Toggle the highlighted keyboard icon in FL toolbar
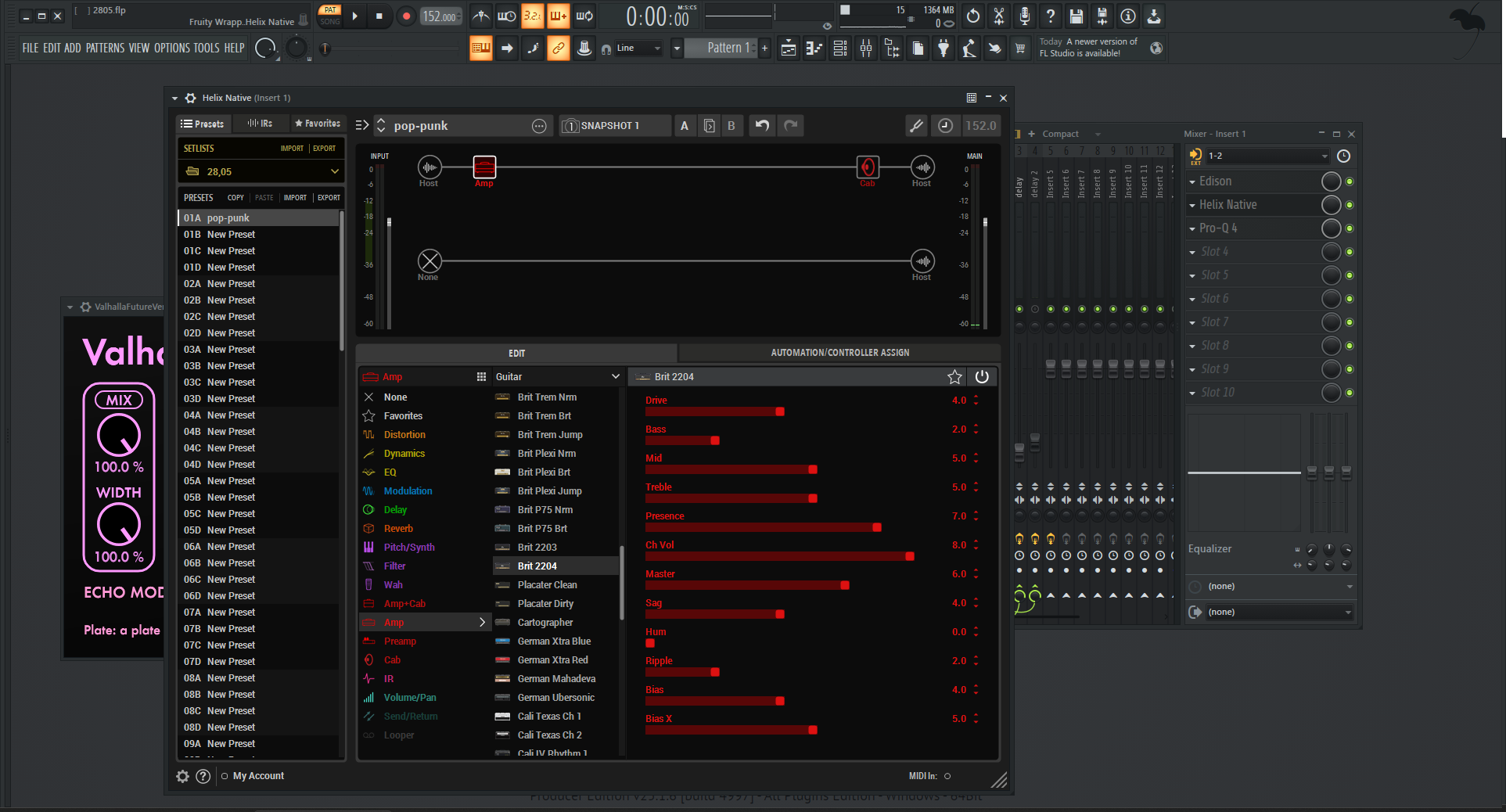1506x812 pixels. pos(480,49)
